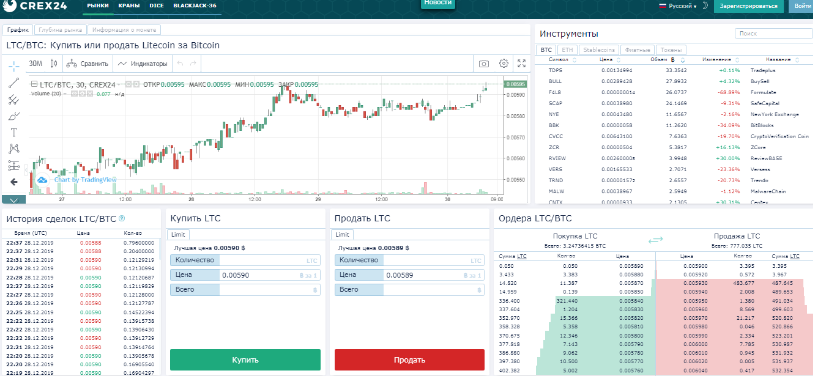Select the Text annotation tool
The image size is (813, 377).
pyautogui.click(x=14, y=132)
